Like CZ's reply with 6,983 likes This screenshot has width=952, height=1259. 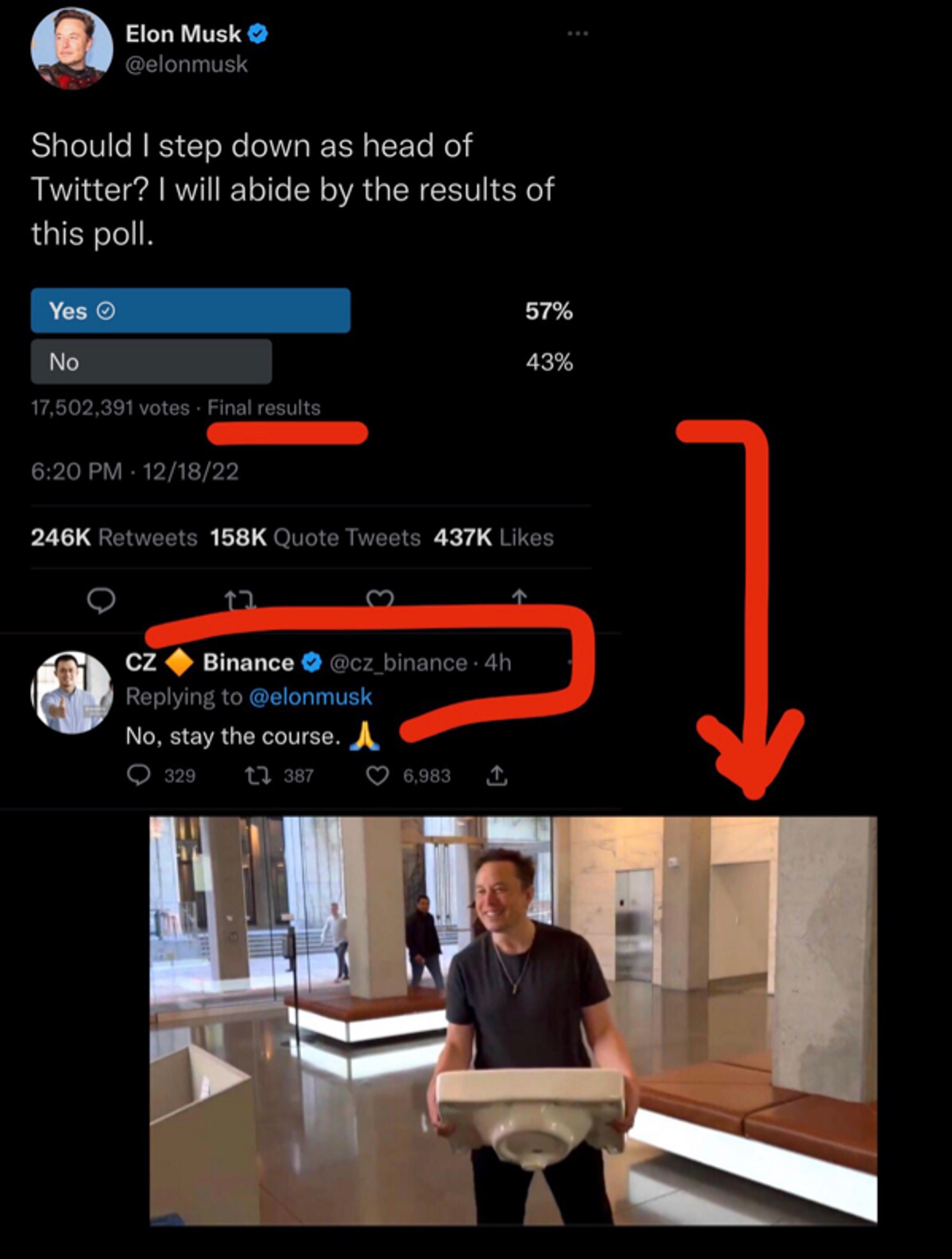click(x=377, y=776)
